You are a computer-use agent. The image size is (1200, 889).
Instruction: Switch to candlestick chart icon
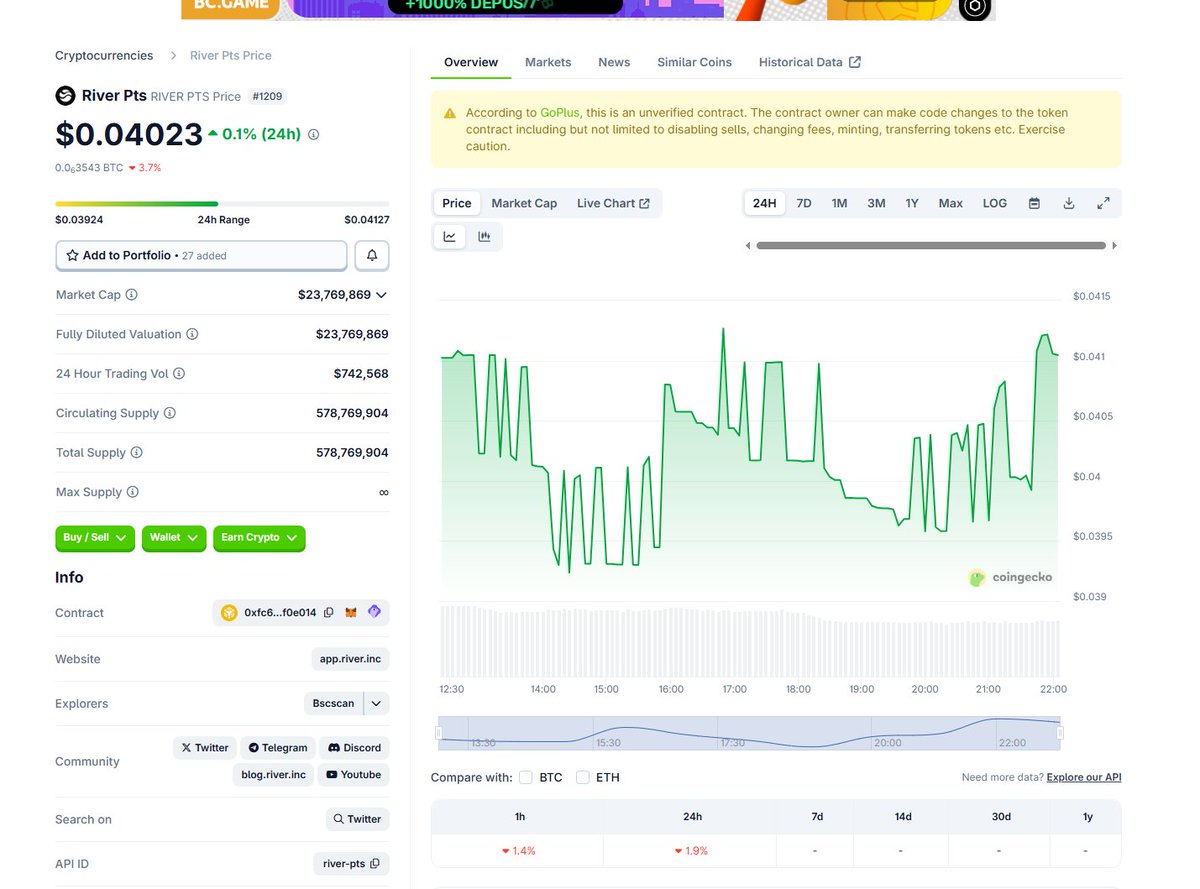[x=484, y=237]
